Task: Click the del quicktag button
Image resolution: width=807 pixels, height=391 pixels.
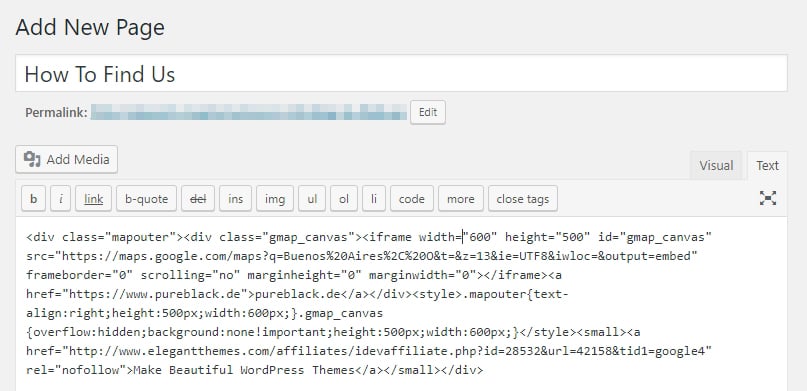Action: 198,199
